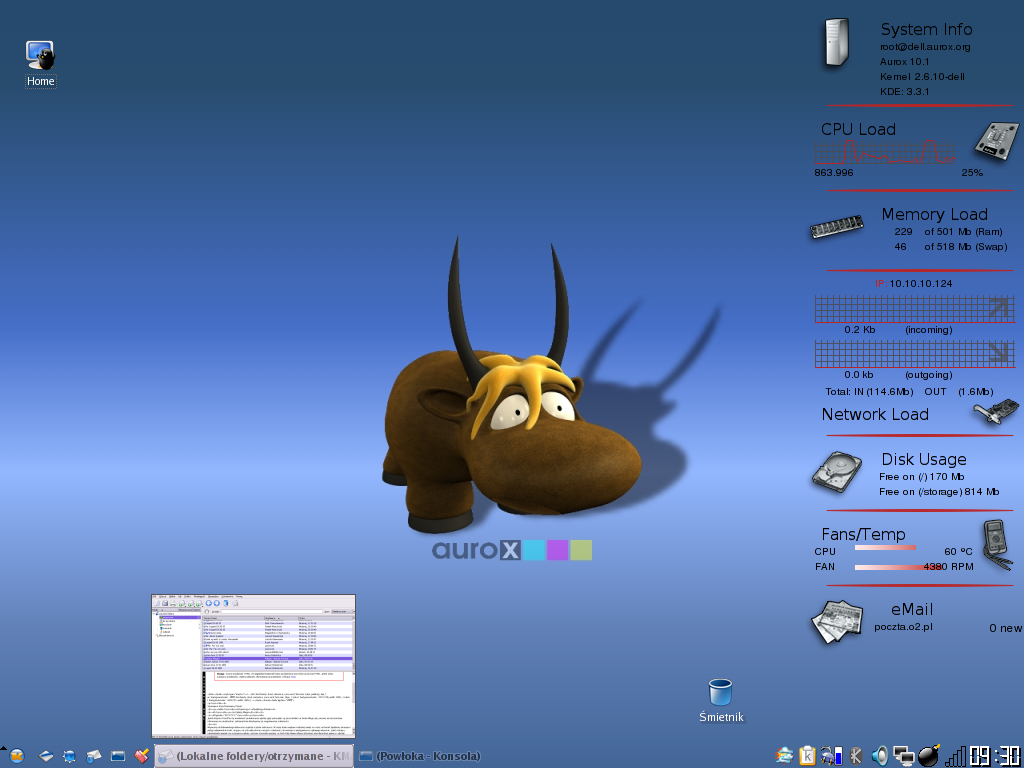Click the CPU temperature bar

pos(885,548)
